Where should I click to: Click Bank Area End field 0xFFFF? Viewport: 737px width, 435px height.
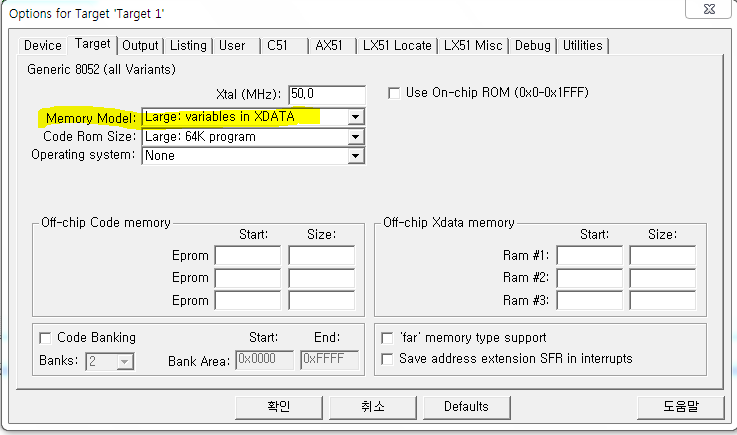(329, 360)
